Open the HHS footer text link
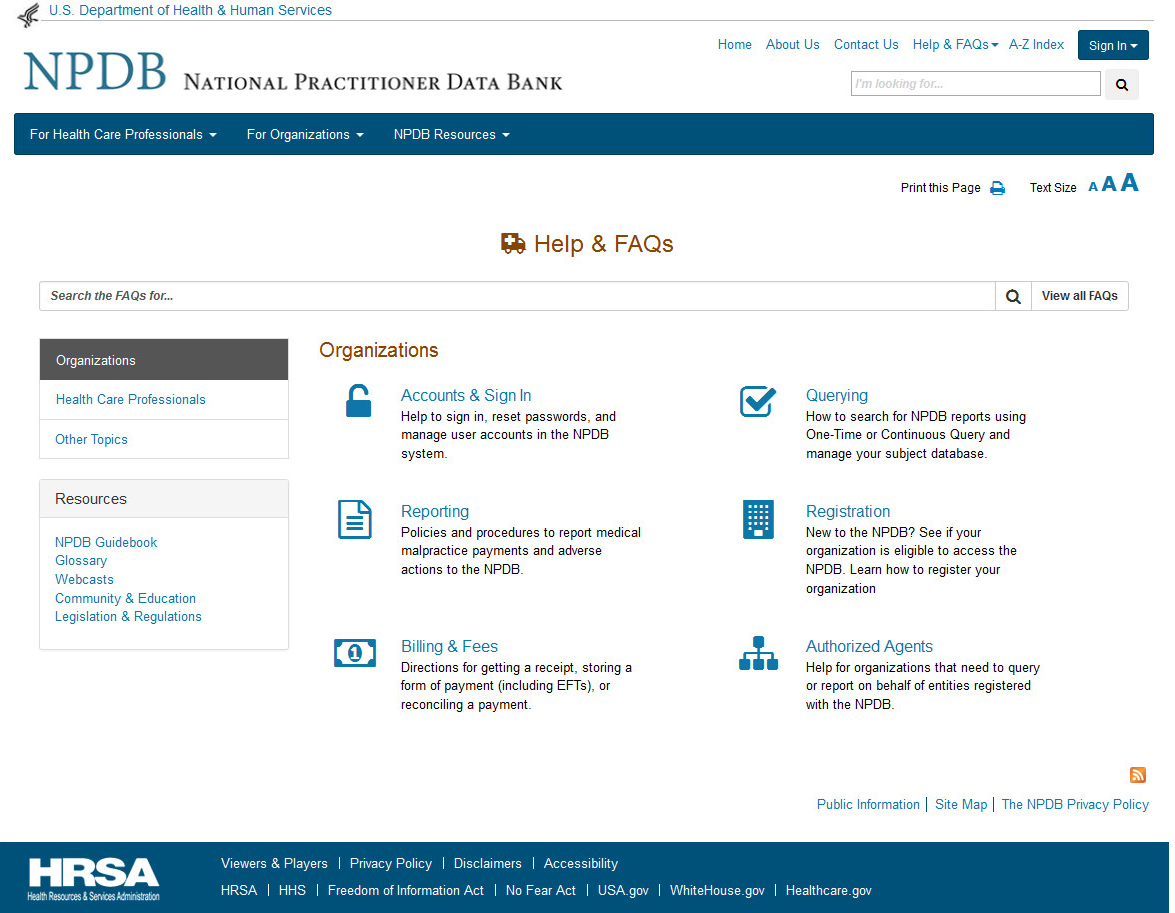Viewport: 1175px width, 913px height. click(x=292, y=891)
